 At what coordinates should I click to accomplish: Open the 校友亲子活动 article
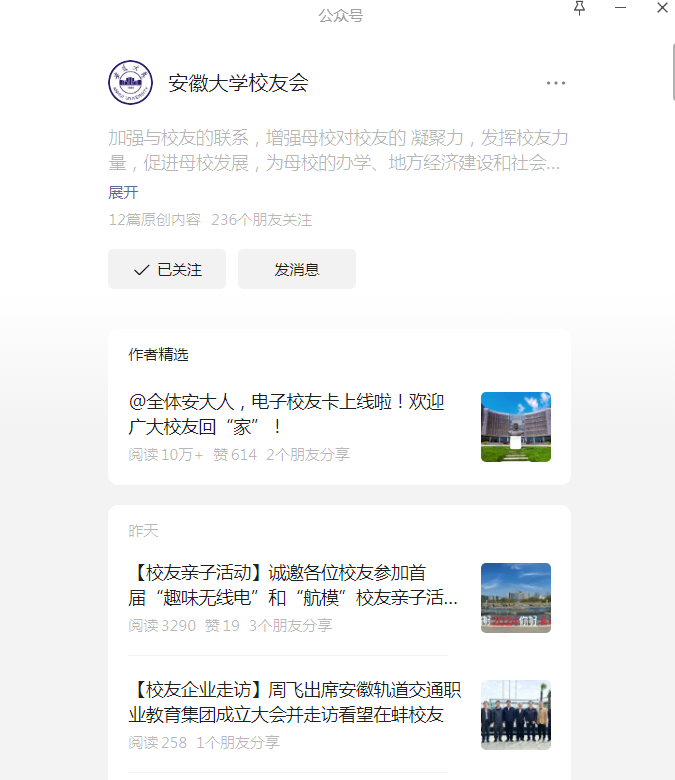293,585
